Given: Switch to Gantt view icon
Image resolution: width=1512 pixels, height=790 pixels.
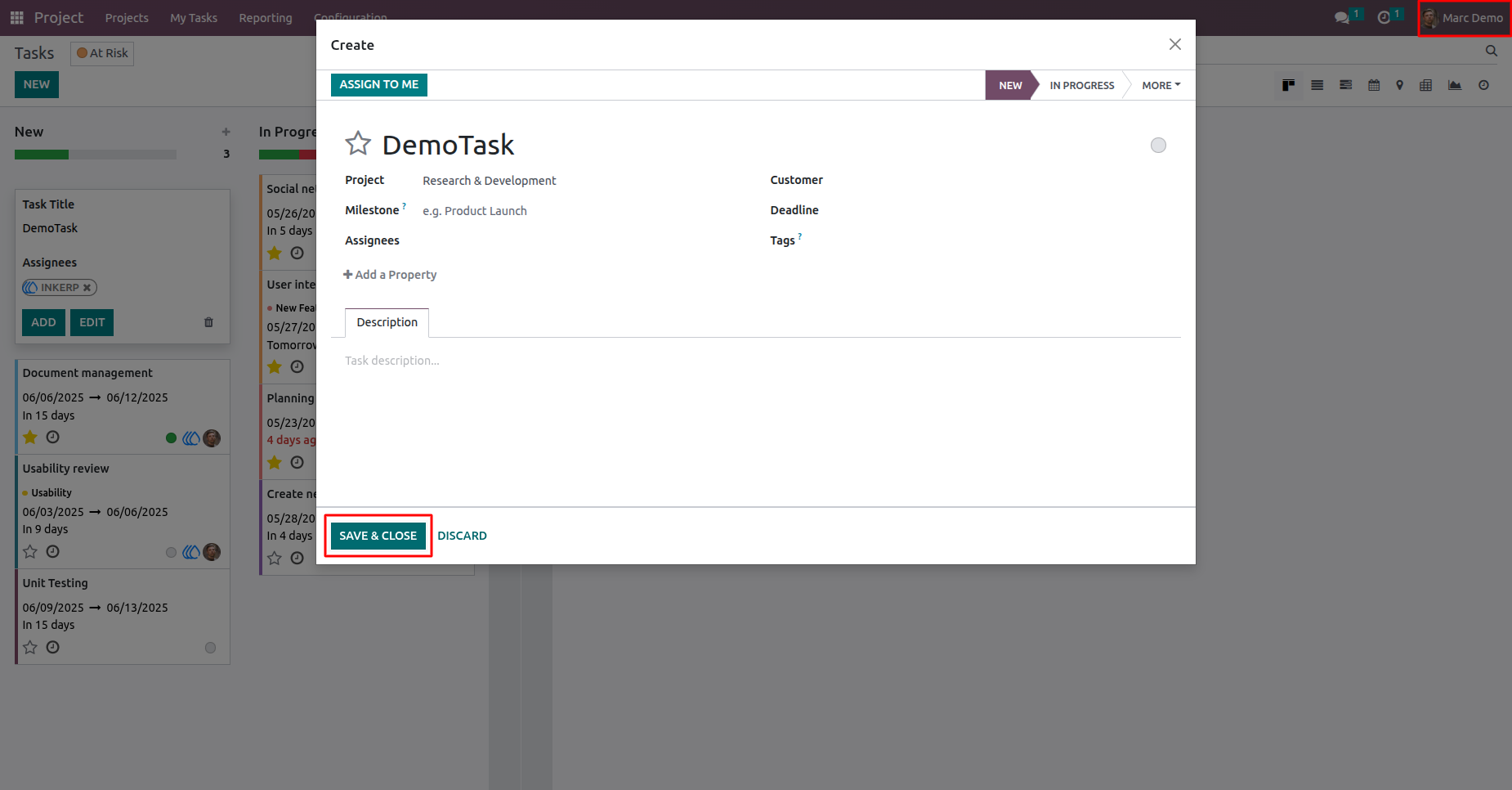Looking at the screenshot, I should point(1345,85).
